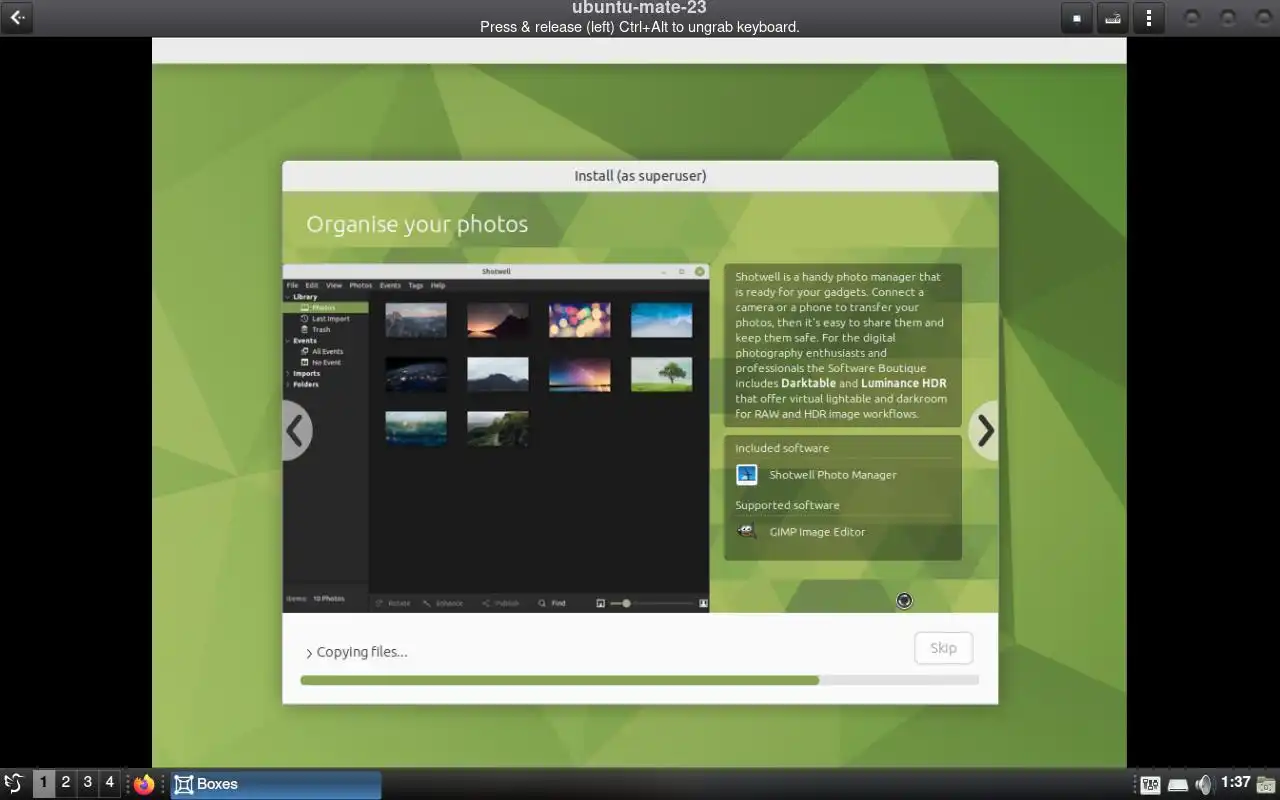Click the large-thumbnail icon right of the zoom slider
Viewport: 1280px width, 800px height.
pos(703,603)
